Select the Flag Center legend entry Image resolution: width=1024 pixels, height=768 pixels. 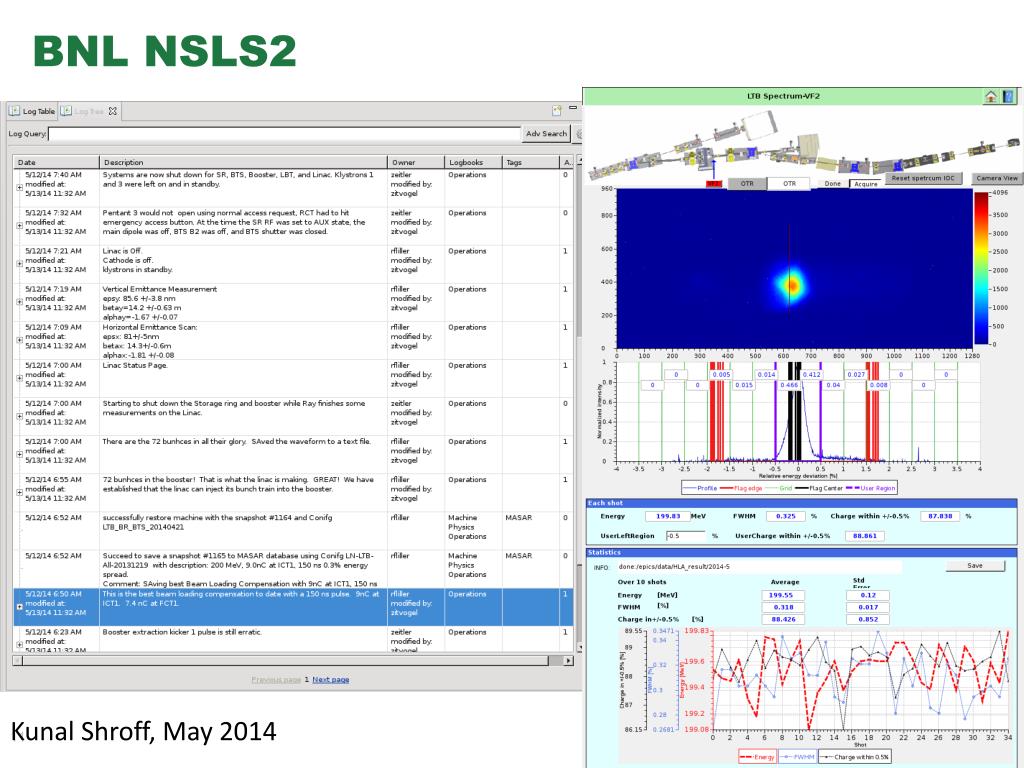(819, 488)
